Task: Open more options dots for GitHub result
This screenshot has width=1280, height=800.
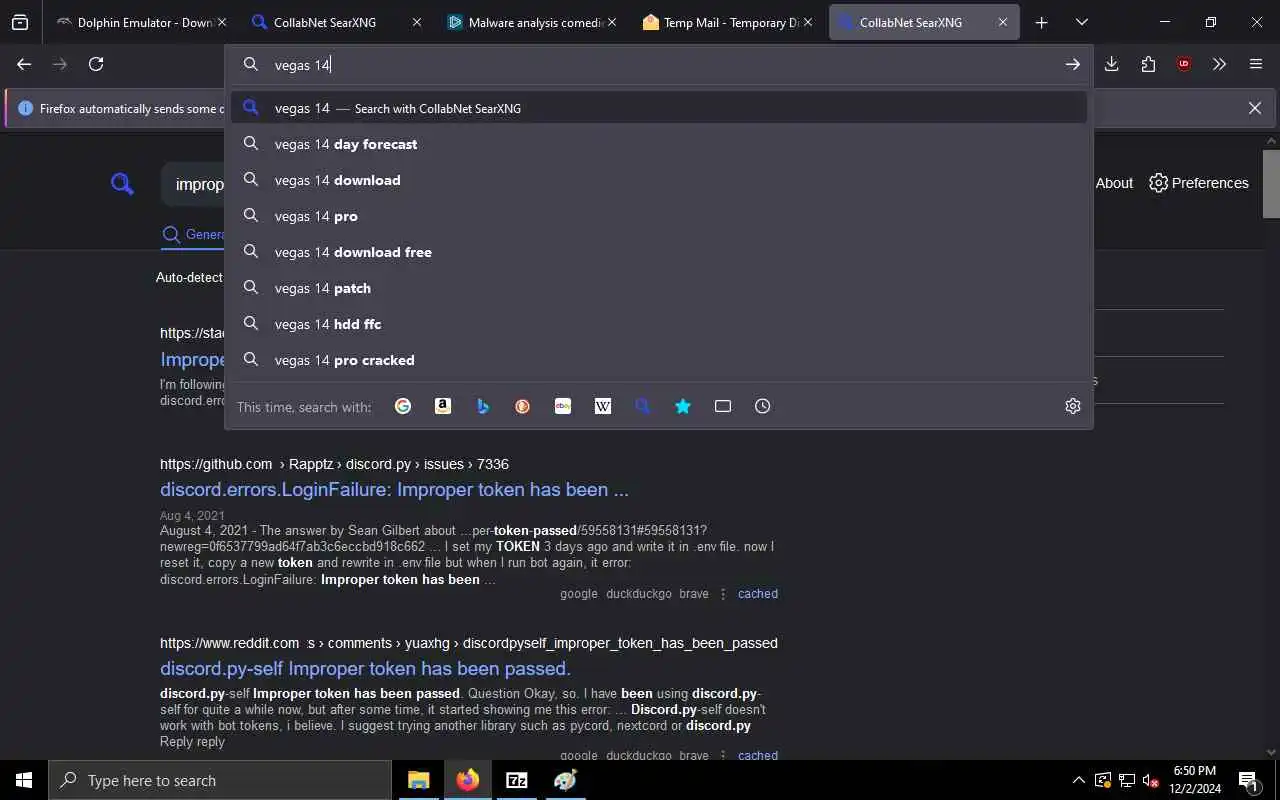Action: 723,593
